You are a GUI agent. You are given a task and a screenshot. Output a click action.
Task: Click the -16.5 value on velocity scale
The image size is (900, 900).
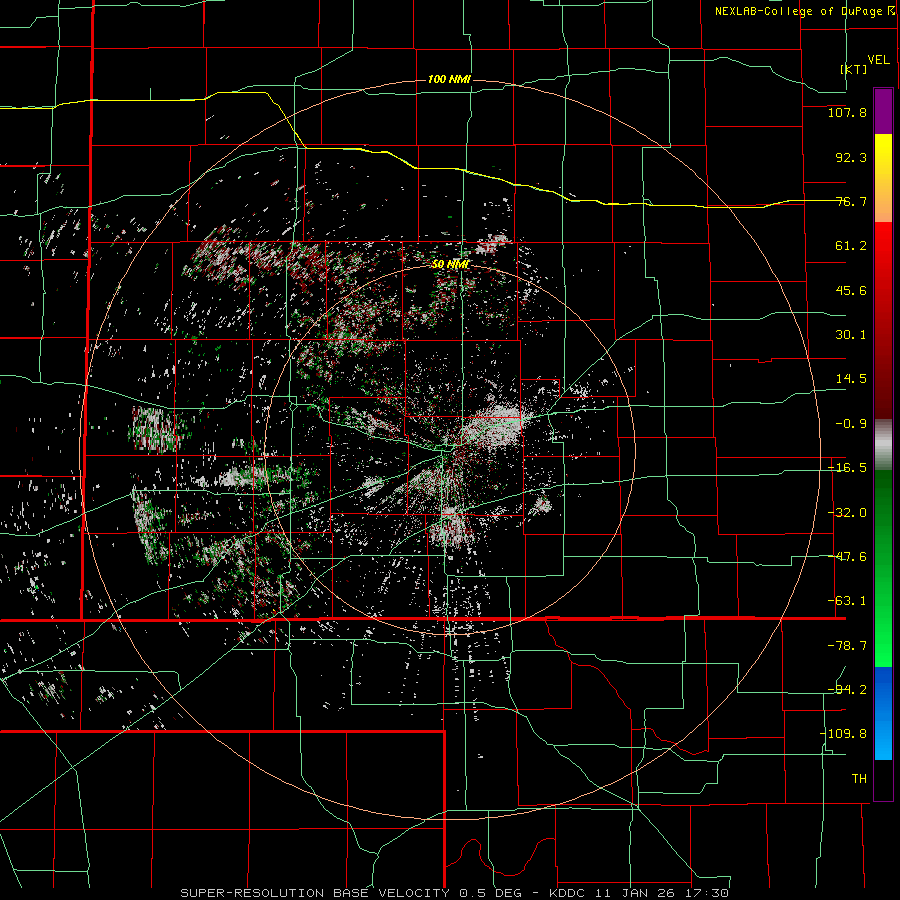[x=847, y=468]
